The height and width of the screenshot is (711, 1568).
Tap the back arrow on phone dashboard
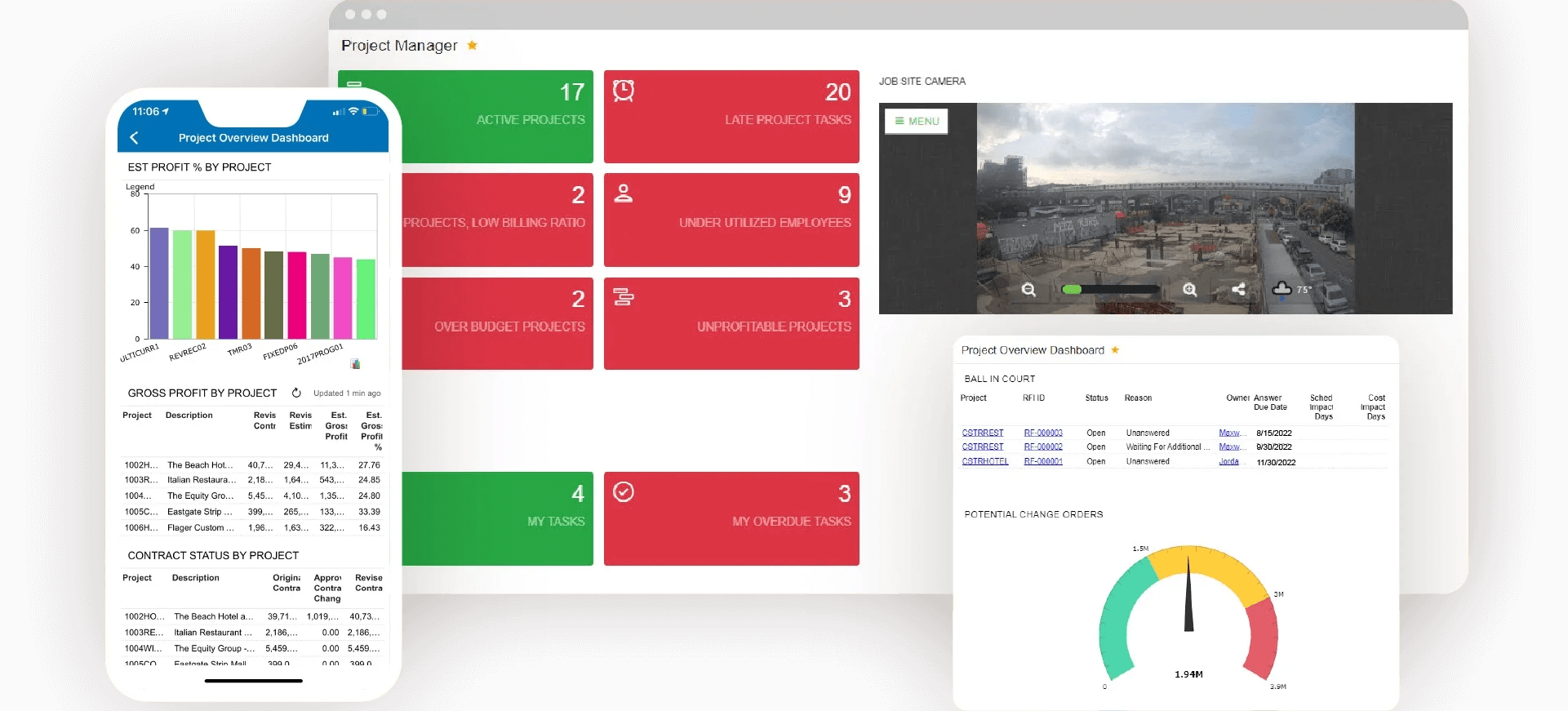(x=135, y=138)
